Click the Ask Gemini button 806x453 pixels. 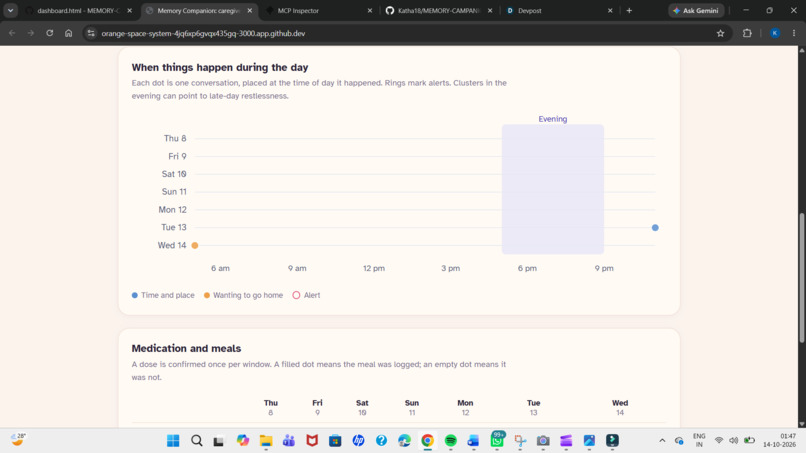tap(696, 10)
